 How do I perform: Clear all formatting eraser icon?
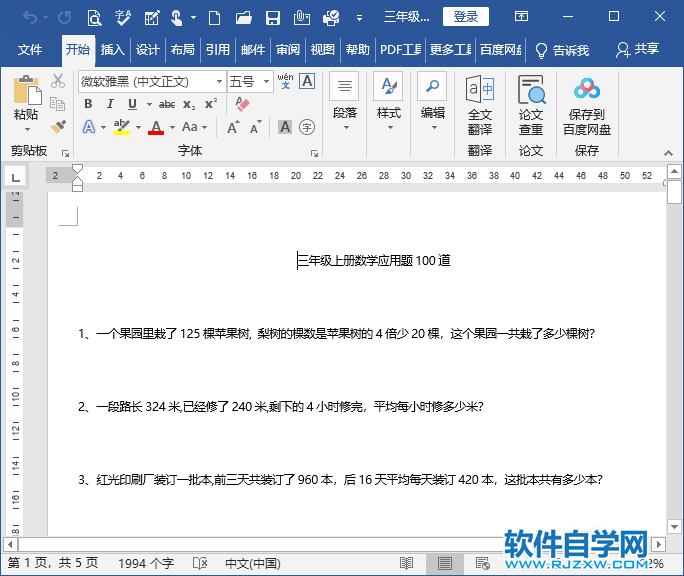point(242,104)
